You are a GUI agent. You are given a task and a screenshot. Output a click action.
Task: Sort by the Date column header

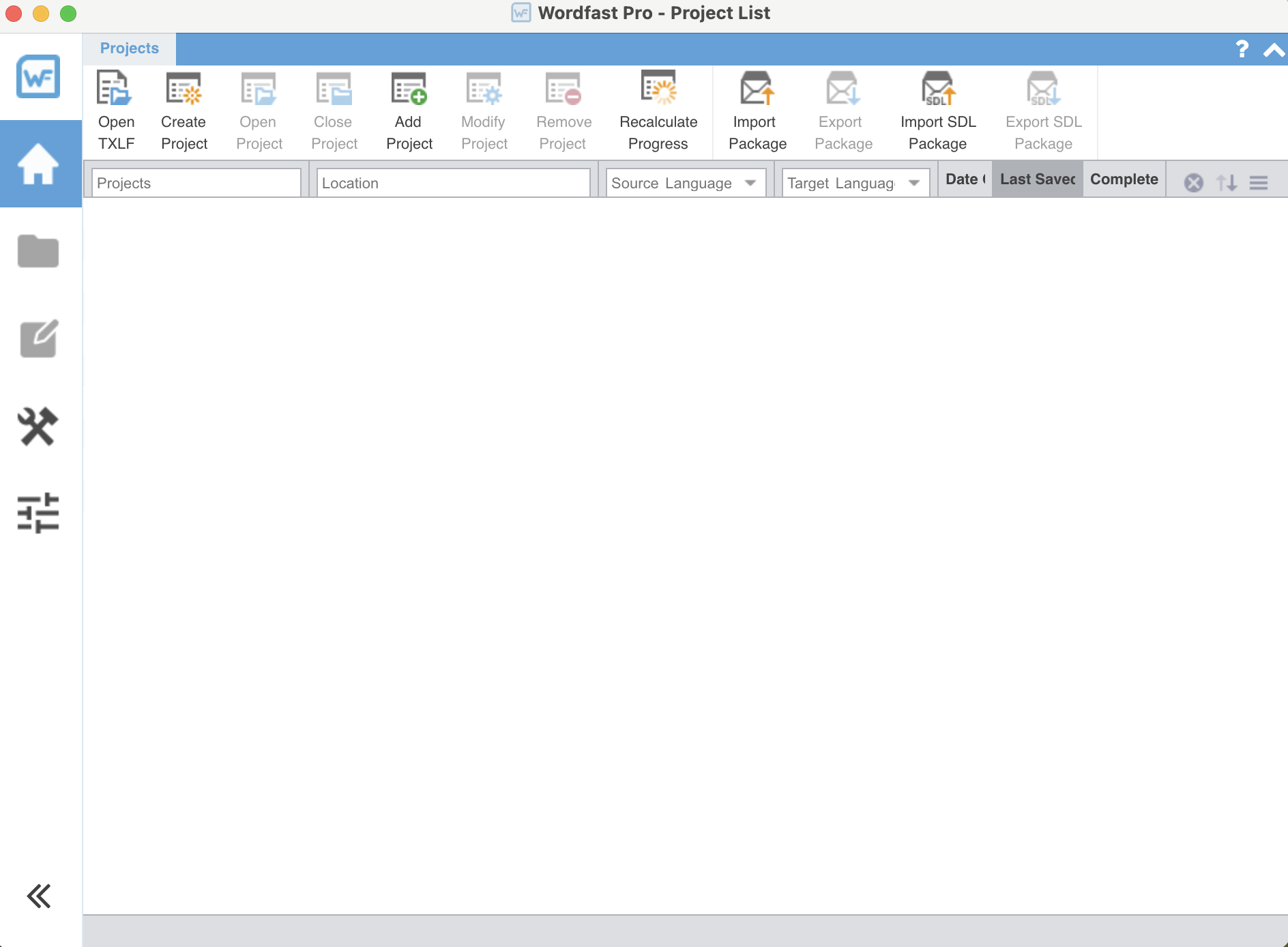point(965,179)
